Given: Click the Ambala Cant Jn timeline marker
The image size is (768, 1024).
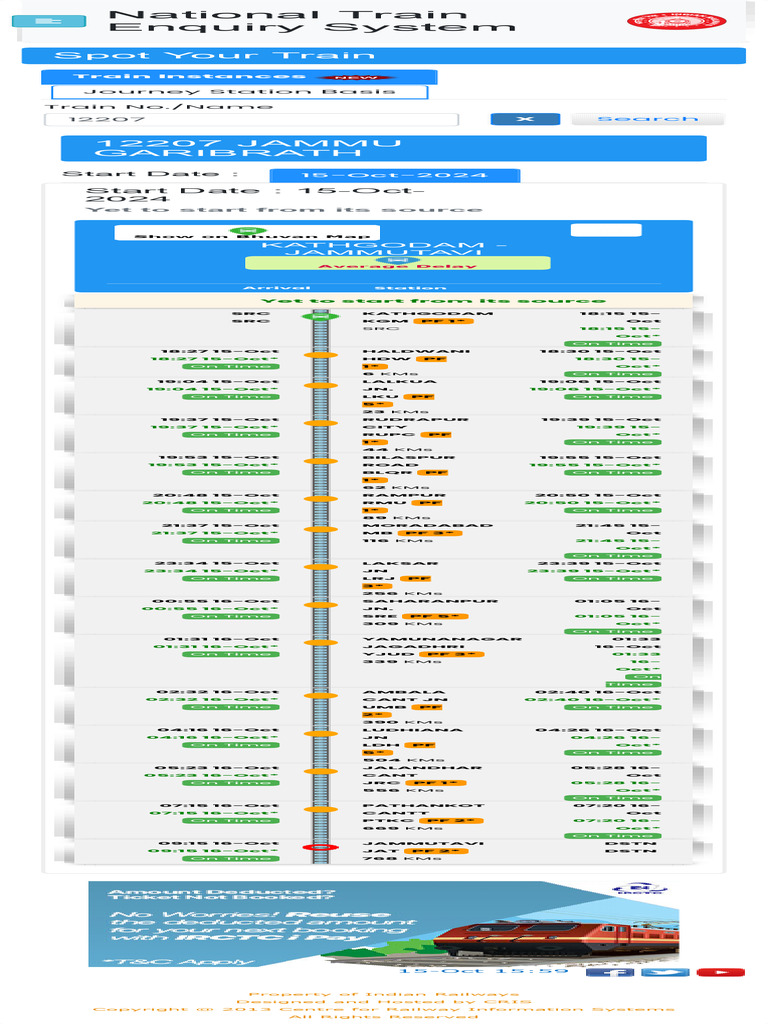Looking at the screenshot, I should point(320,696).
